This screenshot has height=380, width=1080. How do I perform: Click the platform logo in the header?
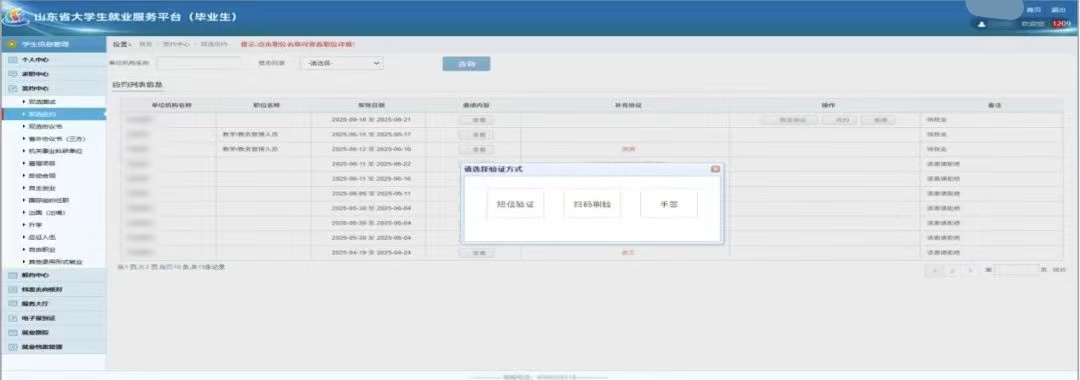[x=15, y=17]
